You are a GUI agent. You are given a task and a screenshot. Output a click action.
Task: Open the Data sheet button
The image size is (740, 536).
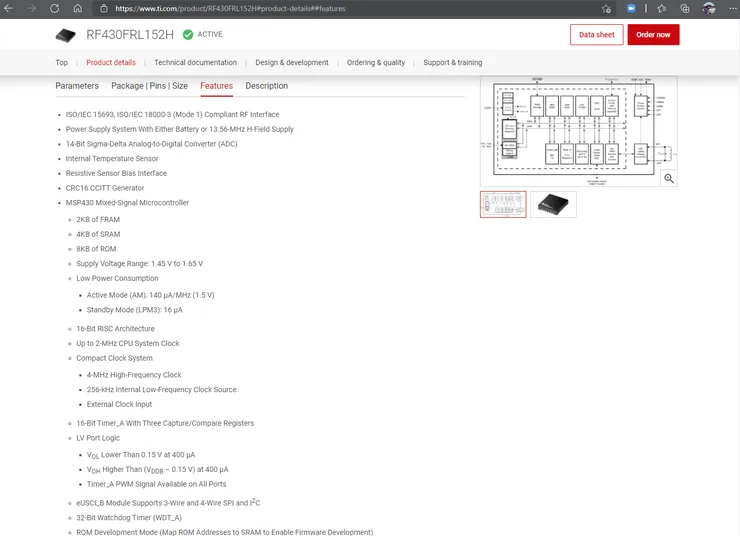[x=597, y=34]
